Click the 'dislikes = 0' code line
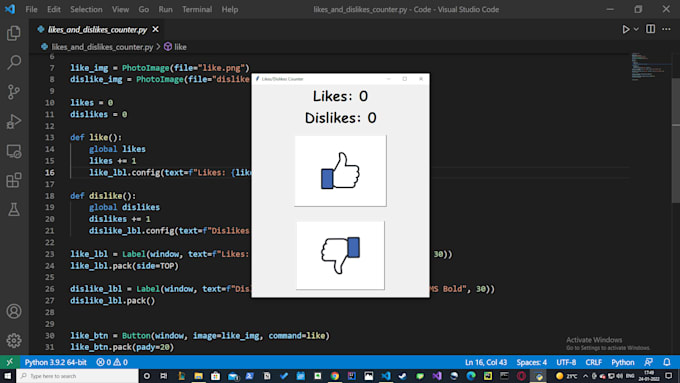Viewport: 680px width, 383px height. pyautogui.click(x=99, y=114)
